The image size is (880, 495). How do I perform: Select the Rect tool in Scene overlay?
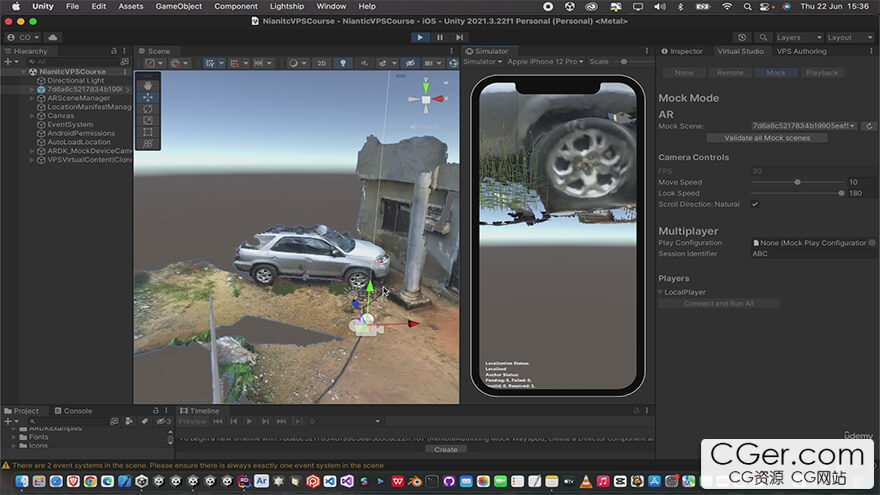click(x=148, y=132)
